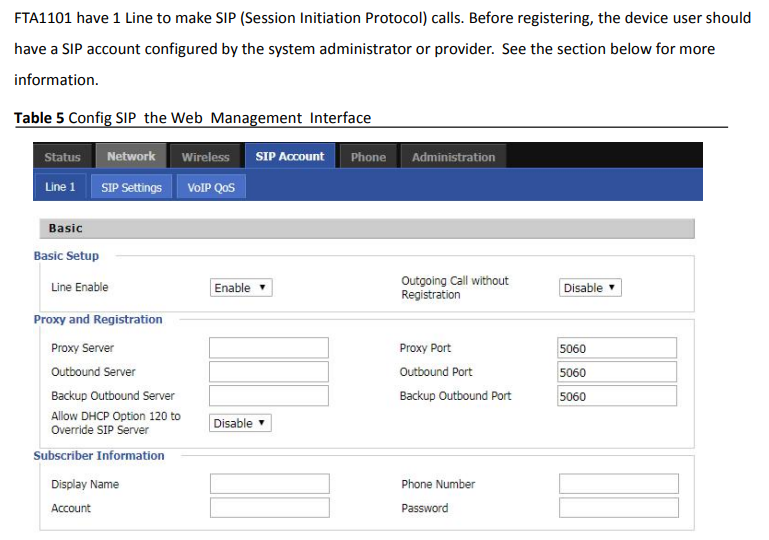Click the Outbound Server label
This screenshot has height=540, width=769.
coord(93,372)
